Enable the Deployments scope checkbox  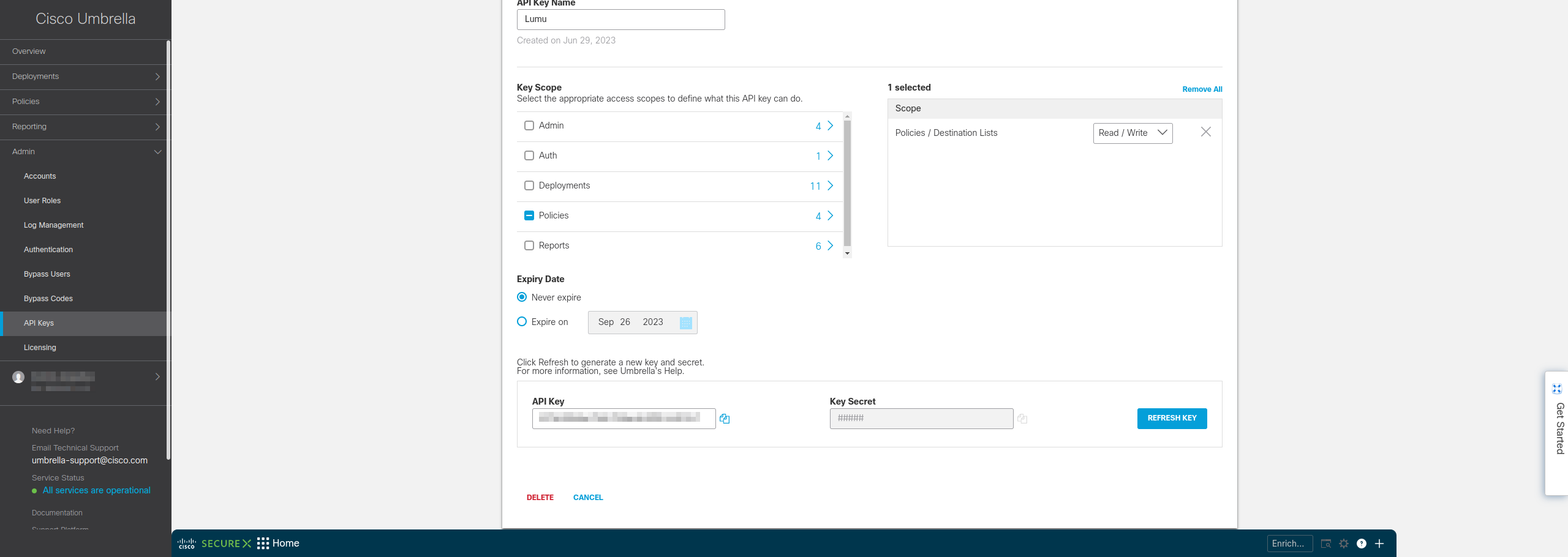(x=529, y=185)
